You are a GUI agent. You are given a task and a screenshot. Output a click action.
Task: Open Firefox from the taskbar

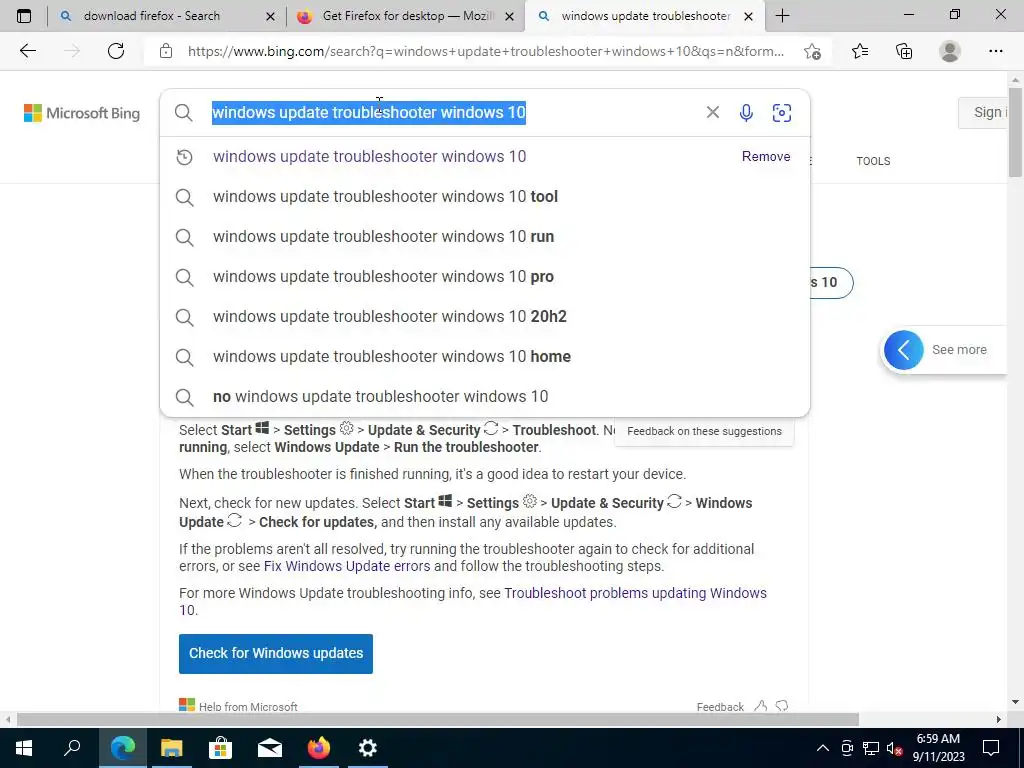(319, 748)
